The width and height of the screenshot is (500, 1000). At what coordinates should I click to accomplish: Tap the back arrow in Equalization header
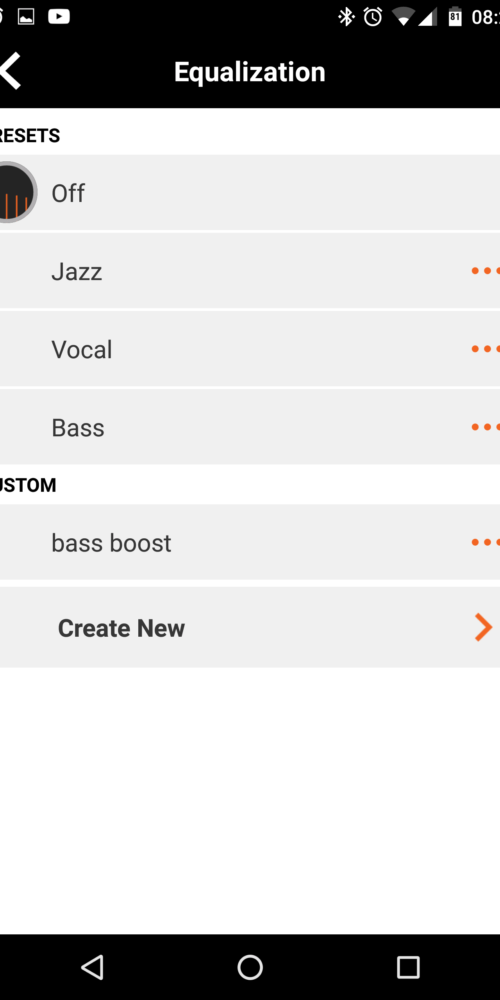(x=10, y=71)
